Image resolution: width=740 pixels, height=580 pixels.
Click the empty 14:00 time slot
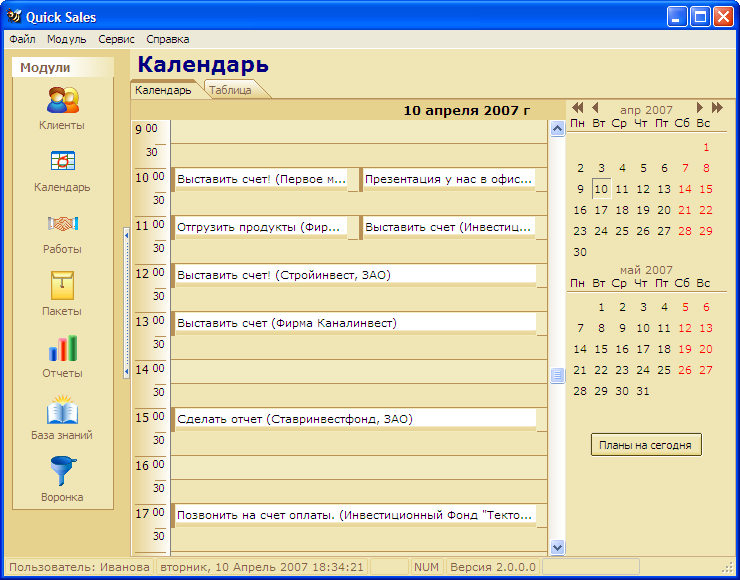tap(359, 372)
